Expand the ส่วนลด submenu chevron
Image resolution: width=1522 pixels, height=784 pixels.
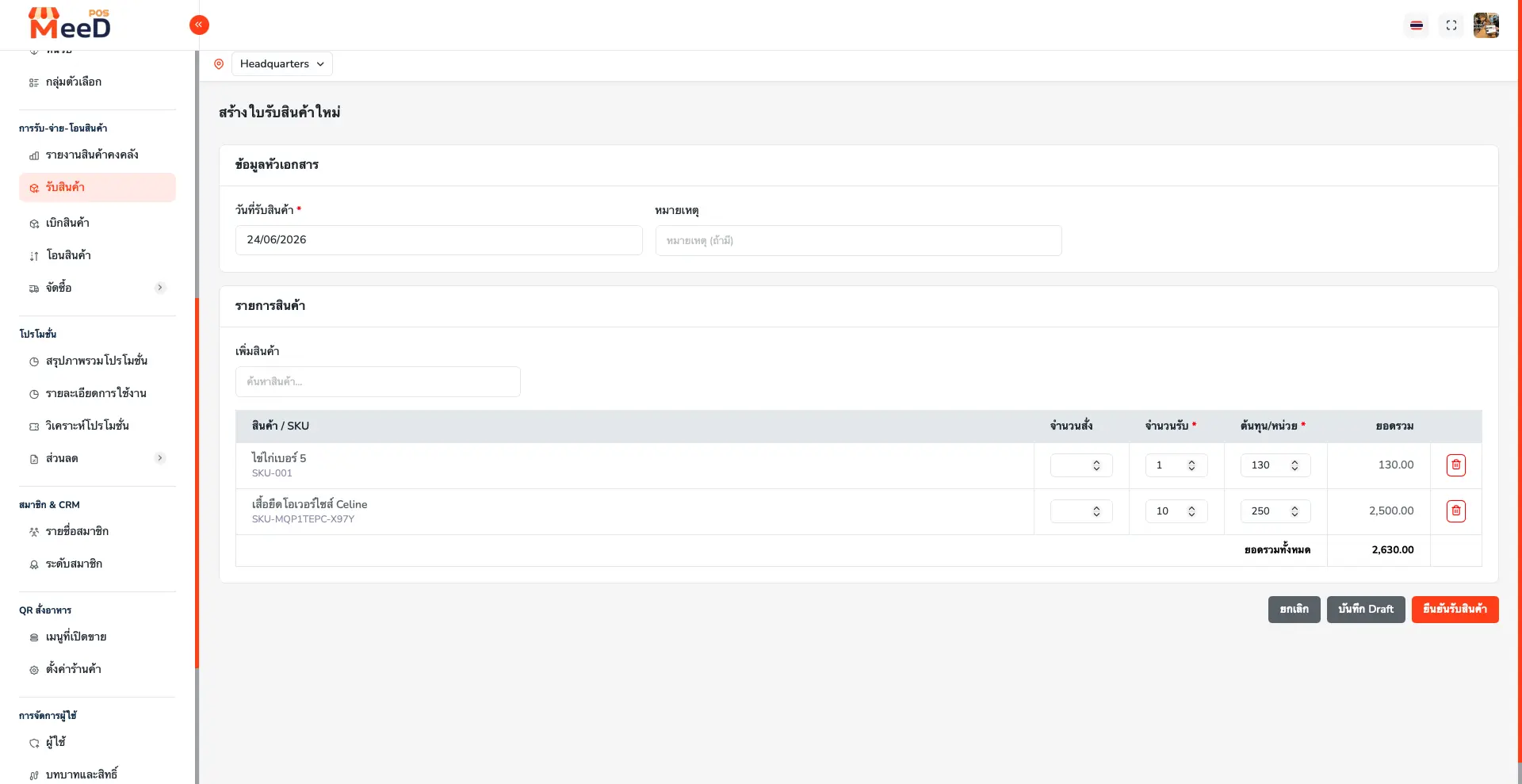tap(160, 458)
